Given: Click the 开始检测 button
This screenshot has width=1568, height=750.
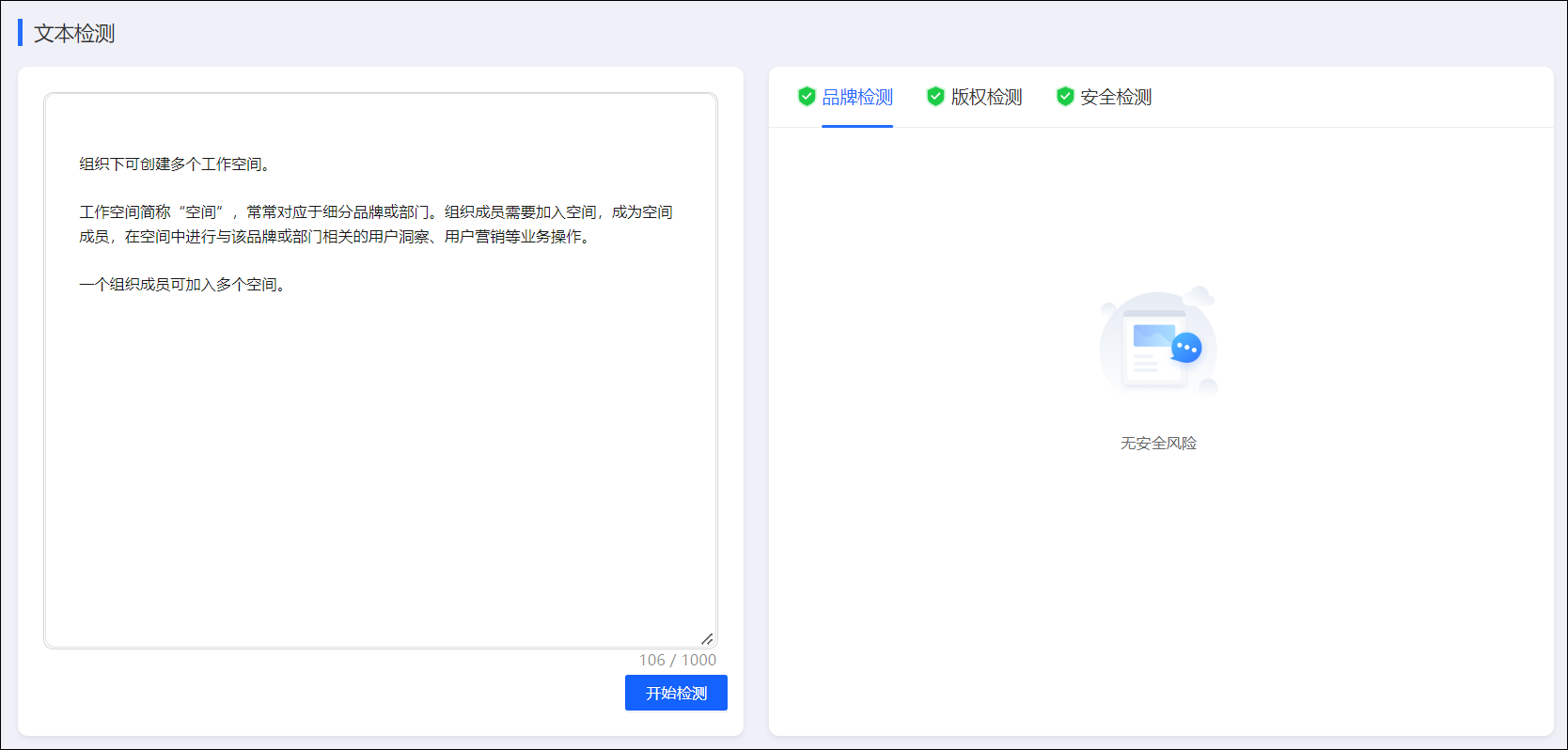Looking at the screenshot, I should 676,693.
